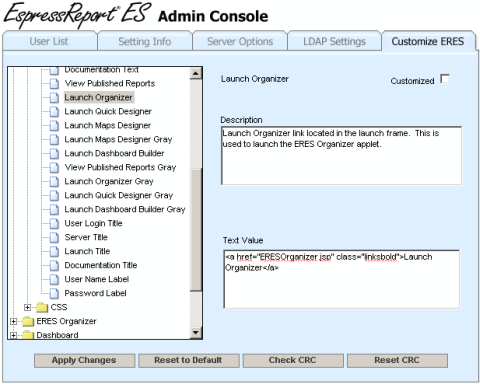The height and width of the screenshot is (384, 480).
Task: Click the document icon beside Launch Maps Designer Gray
Action: 54,139
